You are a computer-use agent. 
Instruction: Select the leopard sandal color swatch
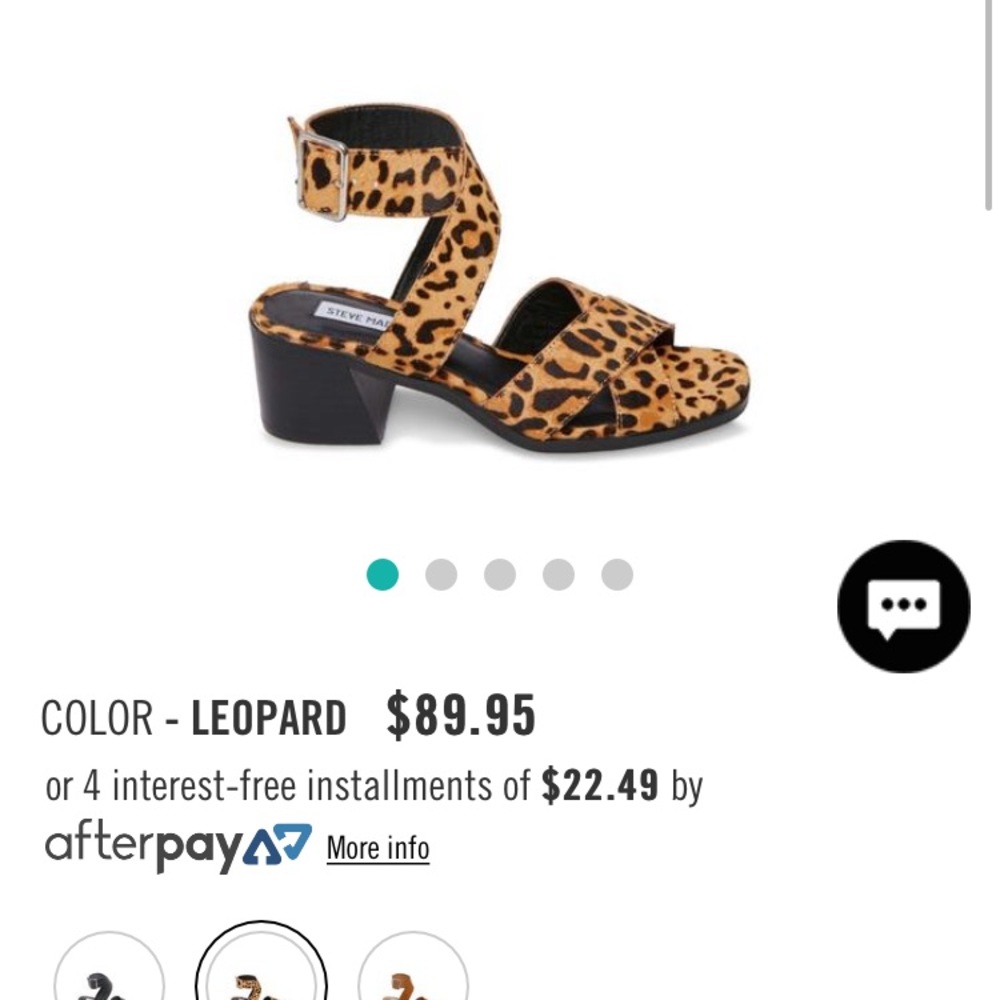point(261,963)
